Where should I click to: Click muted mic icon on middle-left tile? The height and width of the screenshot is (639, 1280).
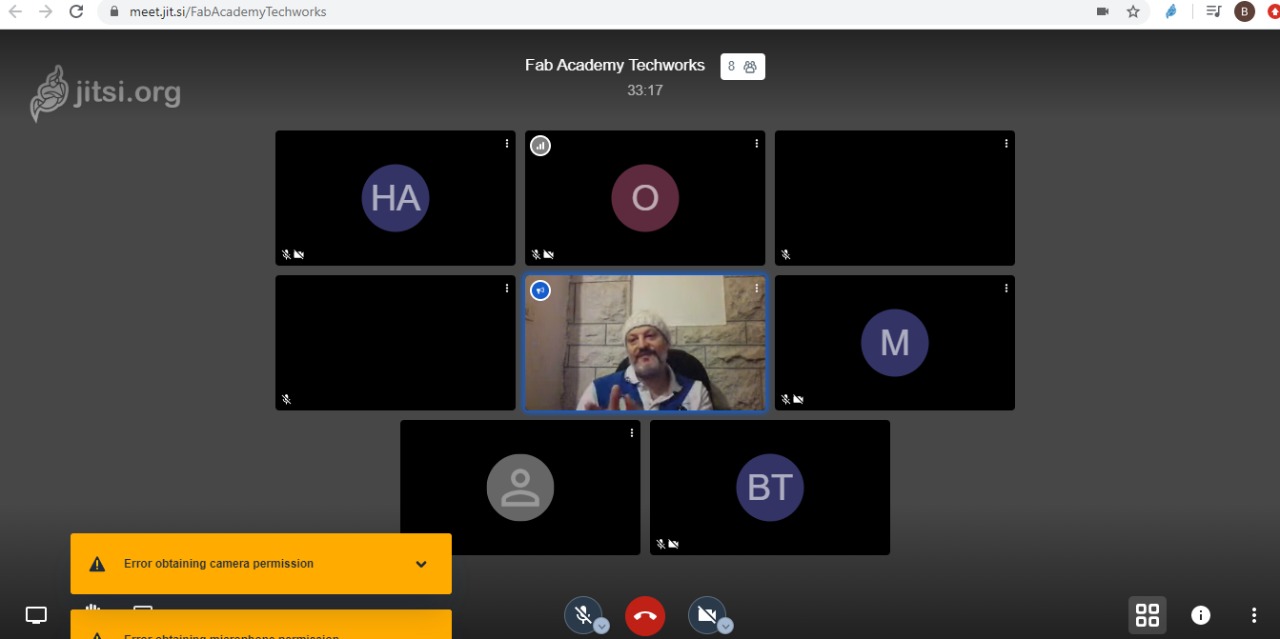286,399
